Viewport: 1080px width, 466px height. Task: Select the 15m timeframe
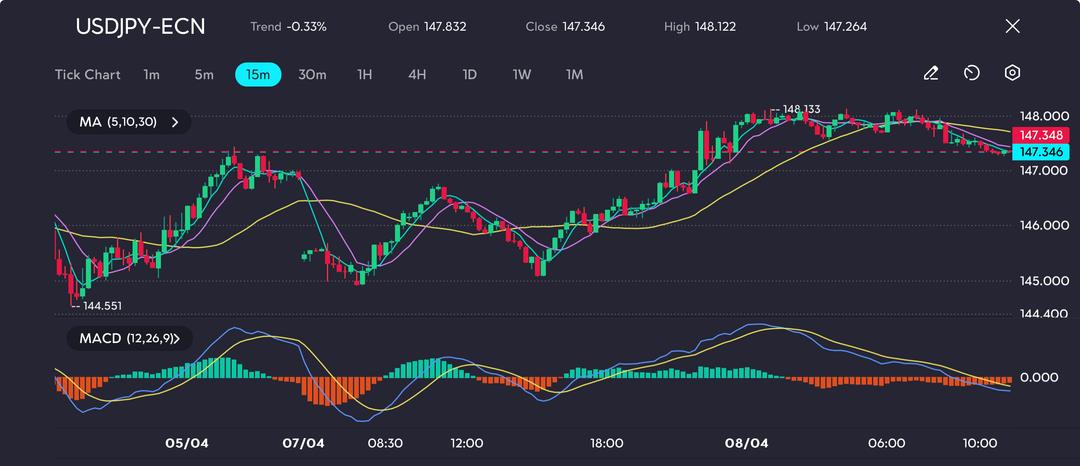258,74
